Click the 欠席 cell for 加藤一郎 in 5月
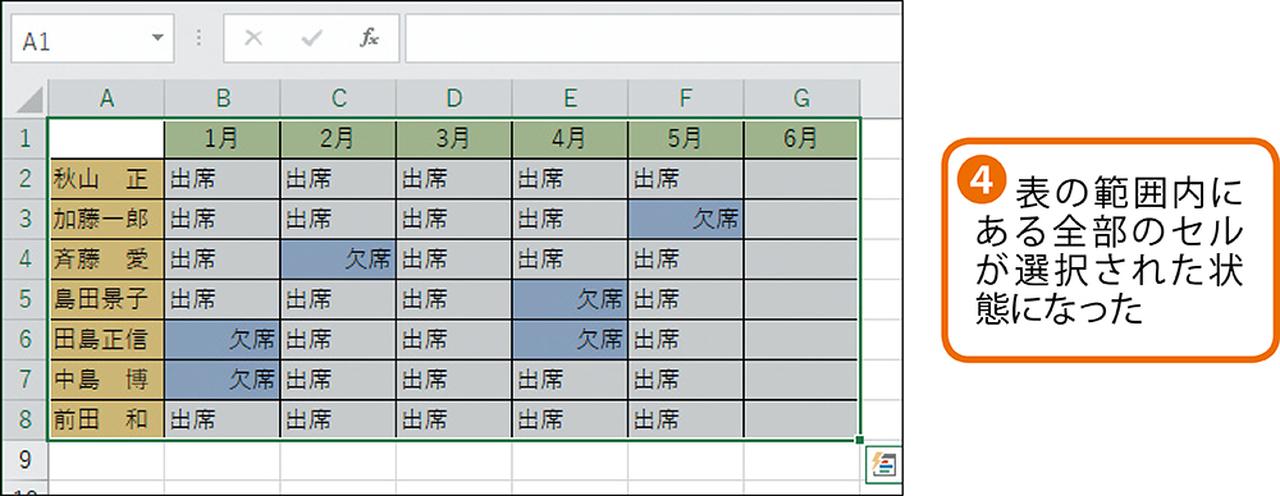 coord(686,219)
